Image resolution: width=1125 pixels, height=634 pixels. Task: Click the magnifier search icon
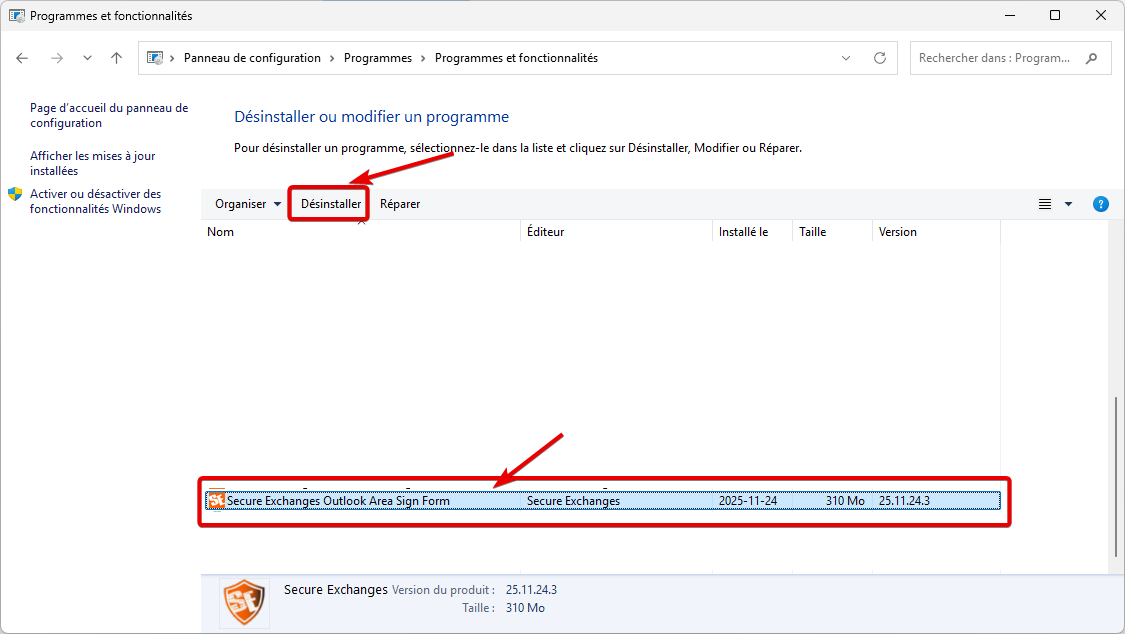click(1091, 58)
